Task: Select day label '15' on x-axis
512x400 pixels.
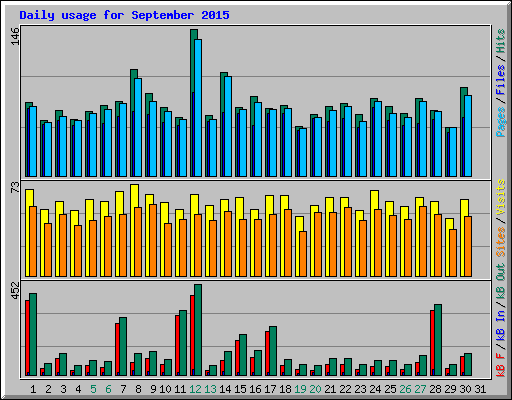Action: [240, 389]
